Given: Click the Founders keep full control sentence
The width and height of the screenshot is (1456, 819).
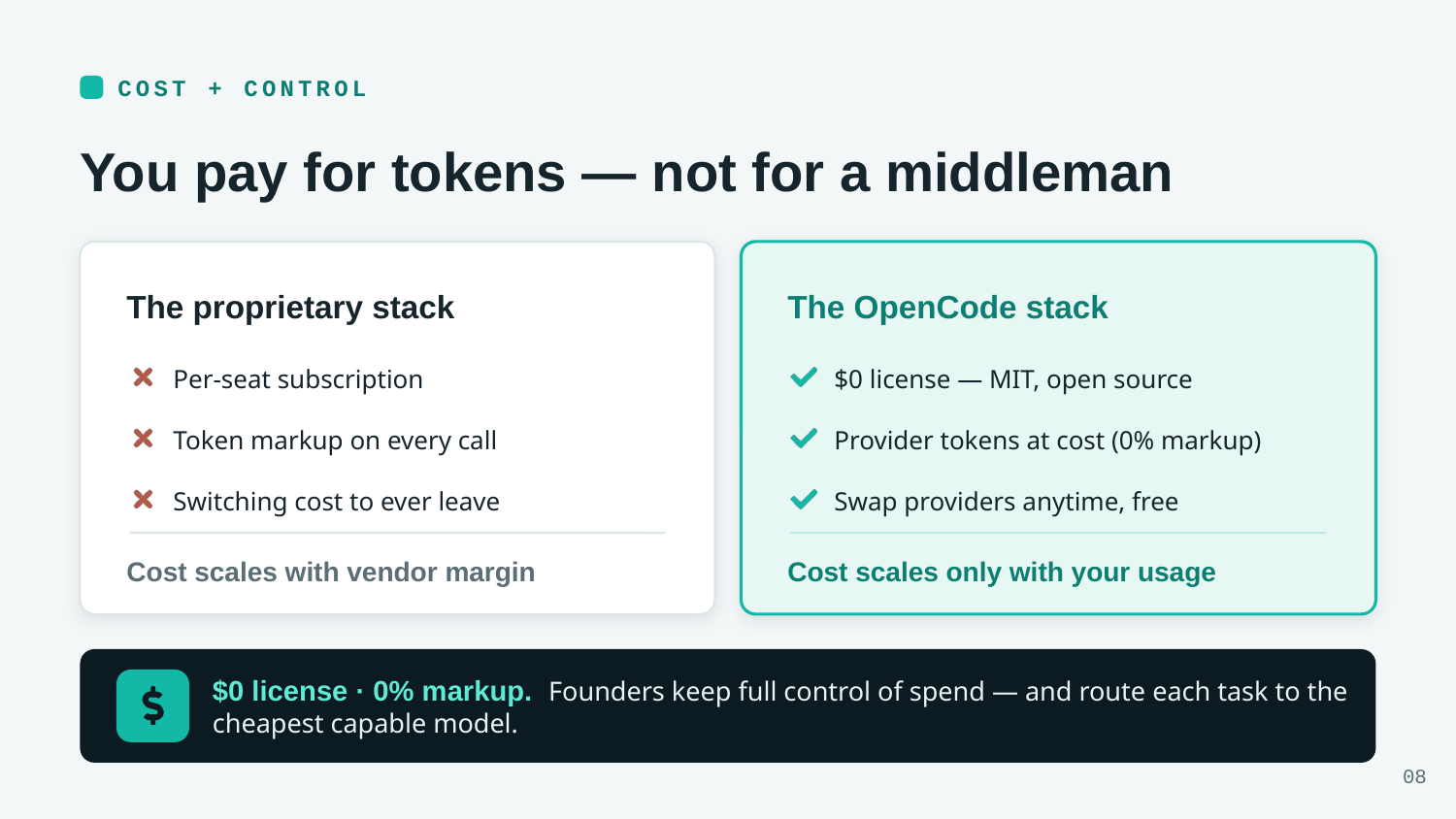Looking at the screenshot, I should (779, 707).
